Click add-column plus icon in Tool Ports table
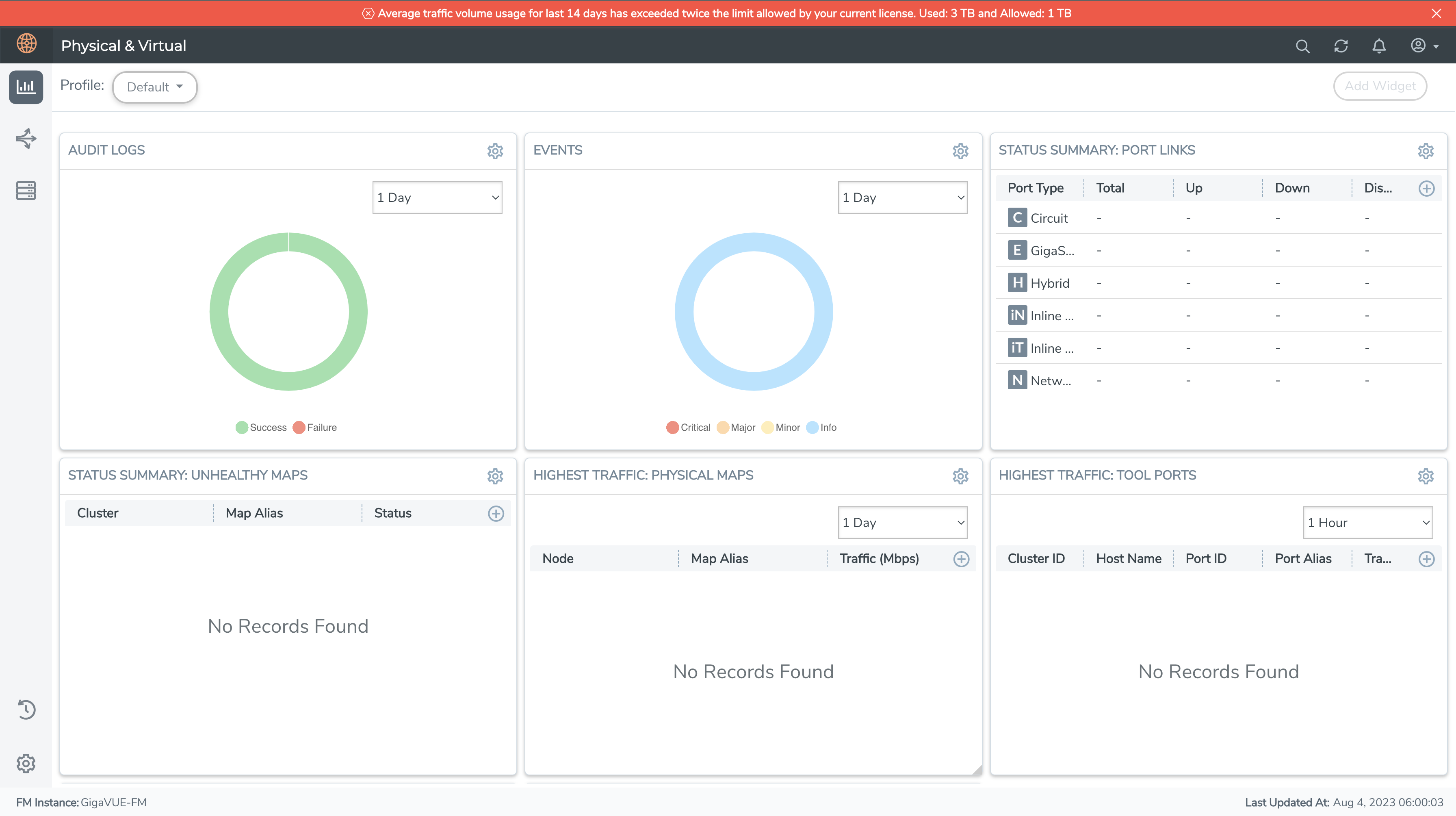Image resolution: width=1456 pixels, height=816 pixels. tap(1426, 559)
